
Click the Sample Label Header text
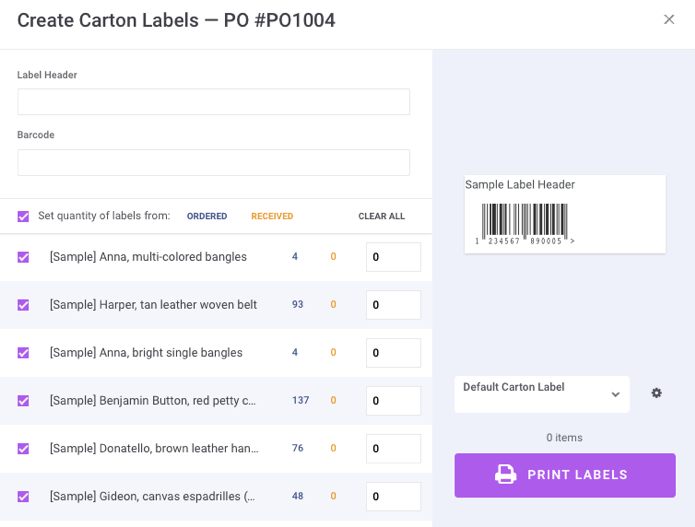tap(520, 185)
